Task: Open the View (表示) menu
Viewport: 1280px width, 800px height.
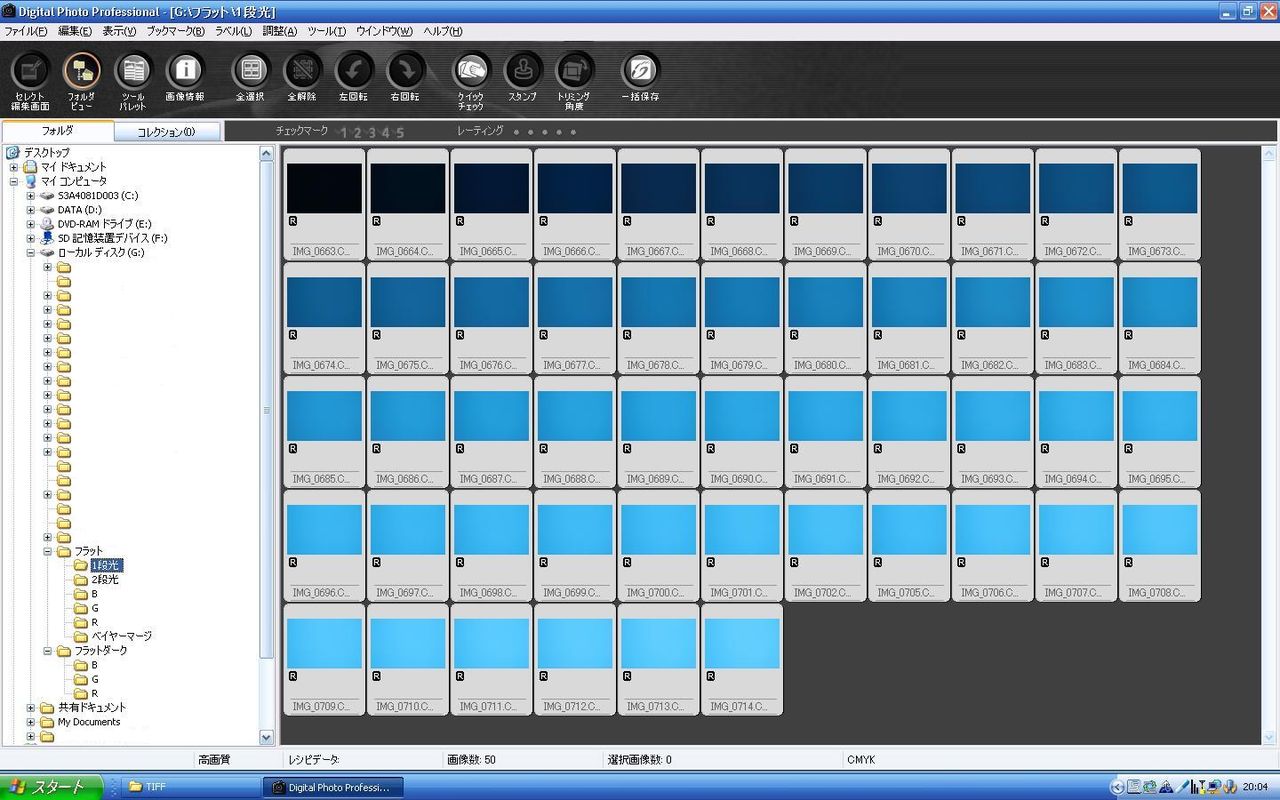Action: click(x=119, y=31)
